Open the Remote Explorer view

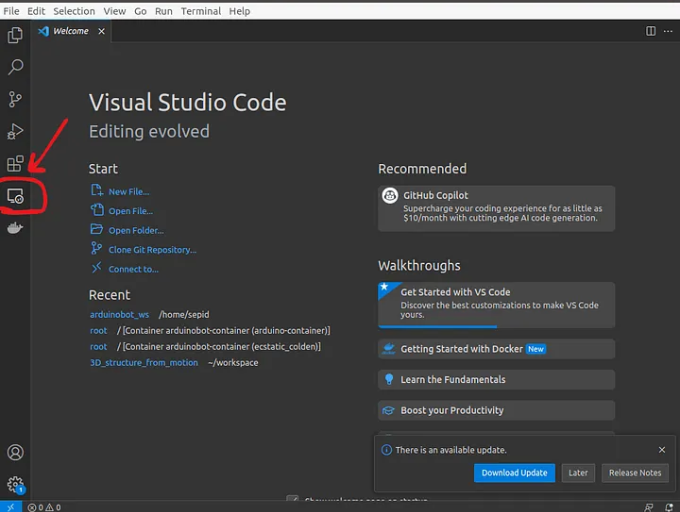15,196
